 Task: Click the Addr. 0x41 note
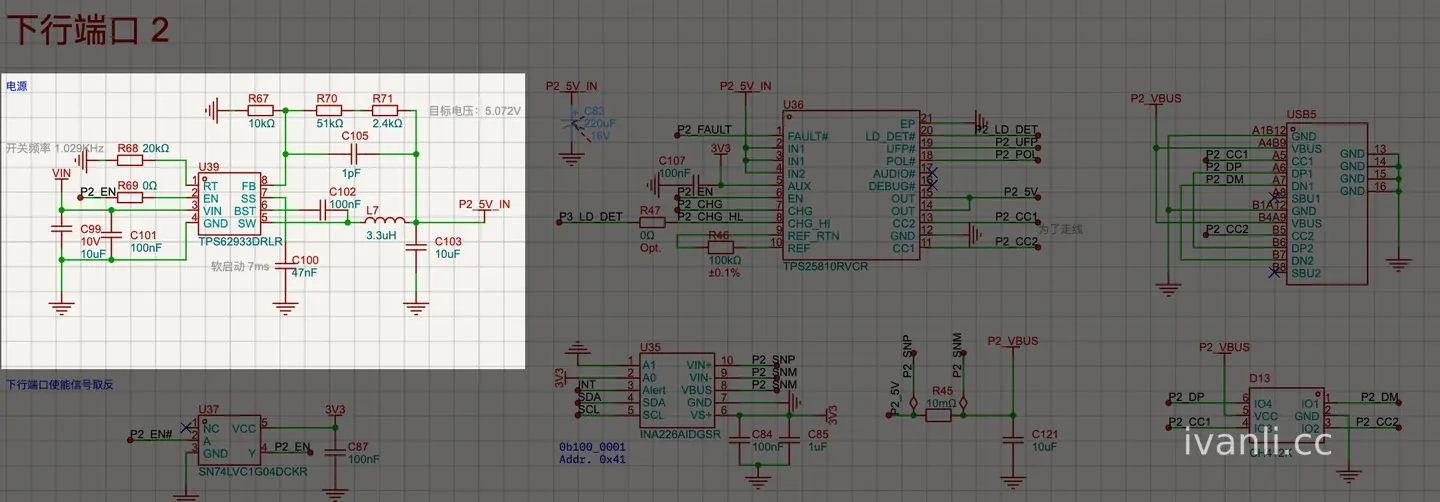pos(592,459)
